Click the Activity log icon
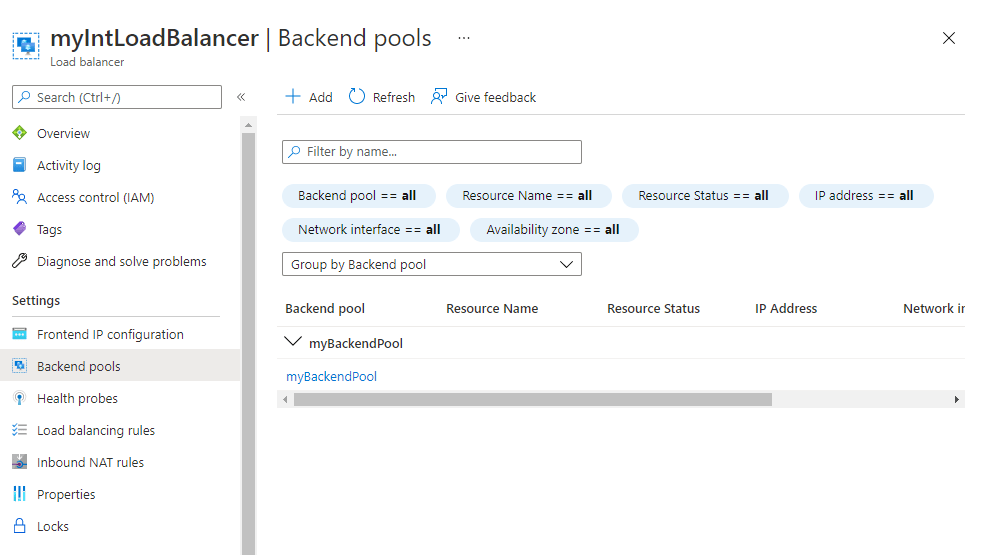 tap(19, 165)
